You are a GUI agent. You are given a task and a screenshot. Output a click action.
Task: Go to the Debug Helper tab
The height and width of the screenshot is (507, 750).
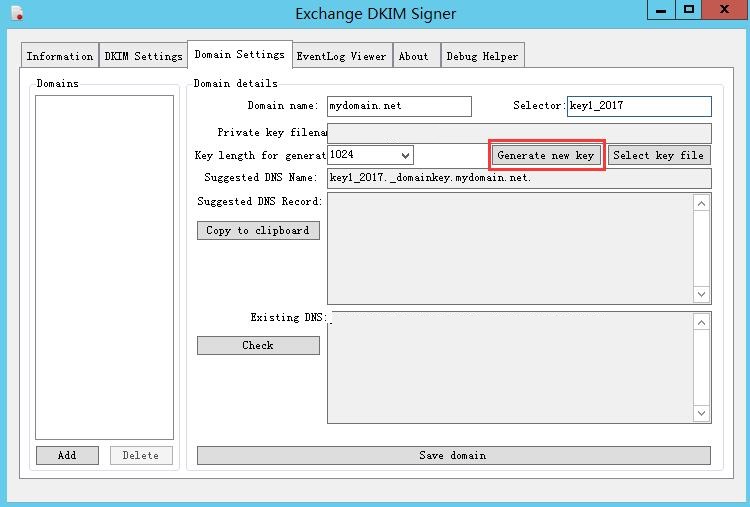click(481, 56)
